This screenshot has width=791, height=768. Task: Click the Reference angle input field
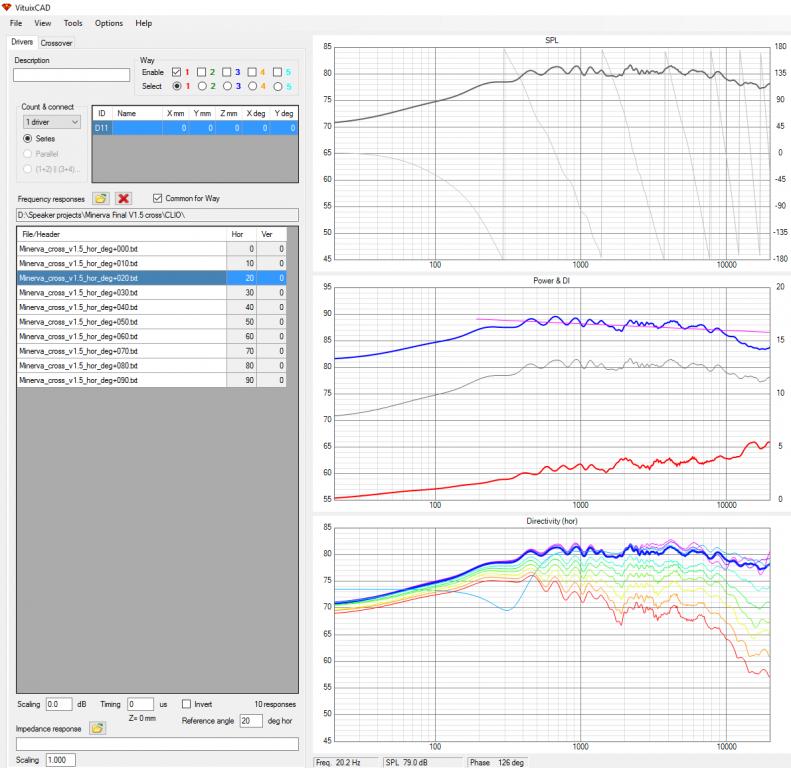click(251, 721)
